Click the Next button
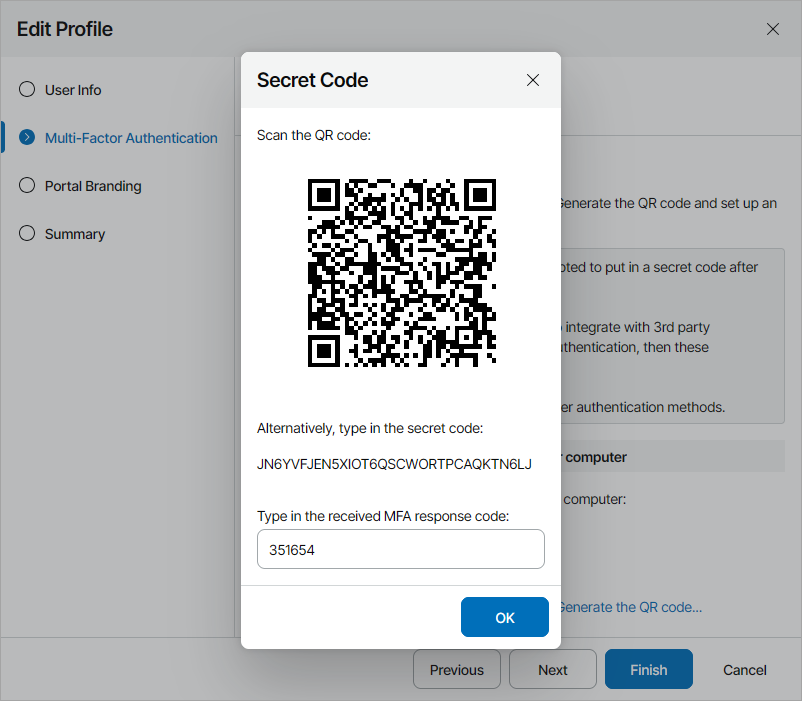 [553, 670]
